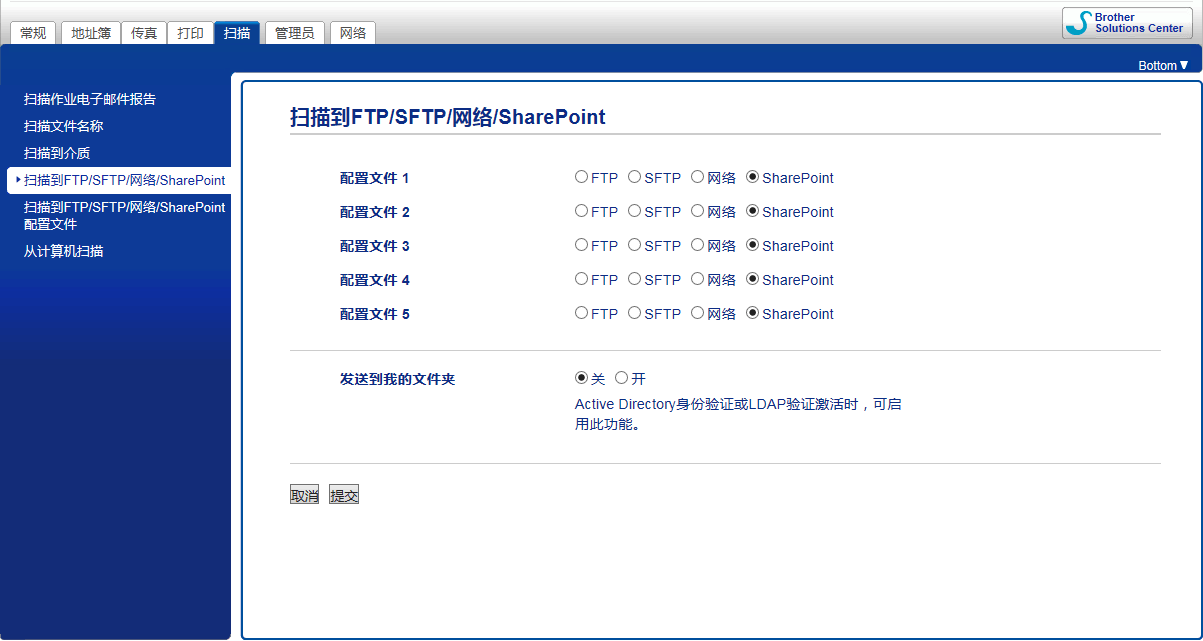
Task: Set 发送到我的文件夹 to 开
Action: [x=621, y=379]
